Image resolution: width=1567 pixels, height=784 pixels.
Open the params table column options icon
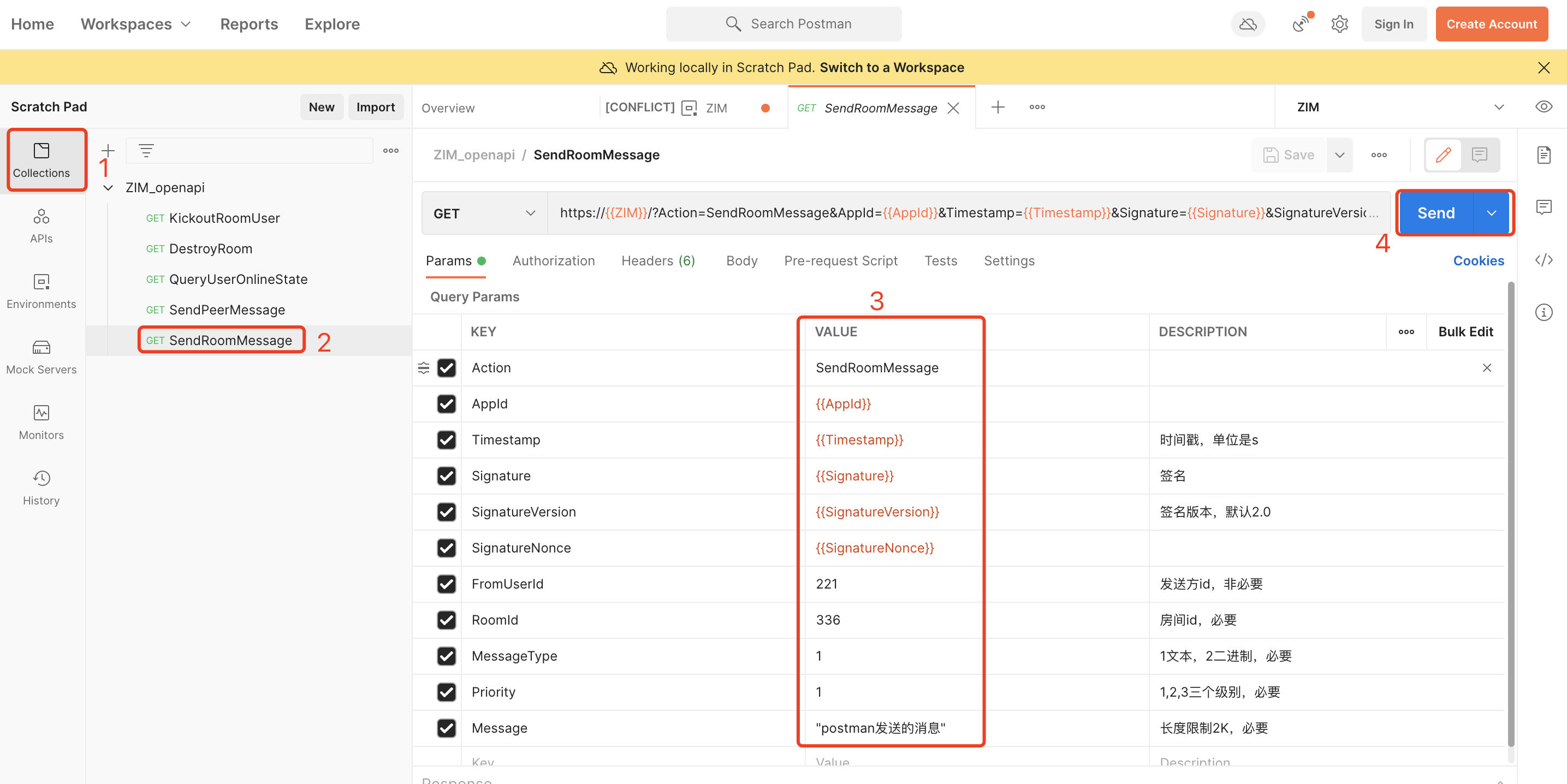pos(1406,332)
